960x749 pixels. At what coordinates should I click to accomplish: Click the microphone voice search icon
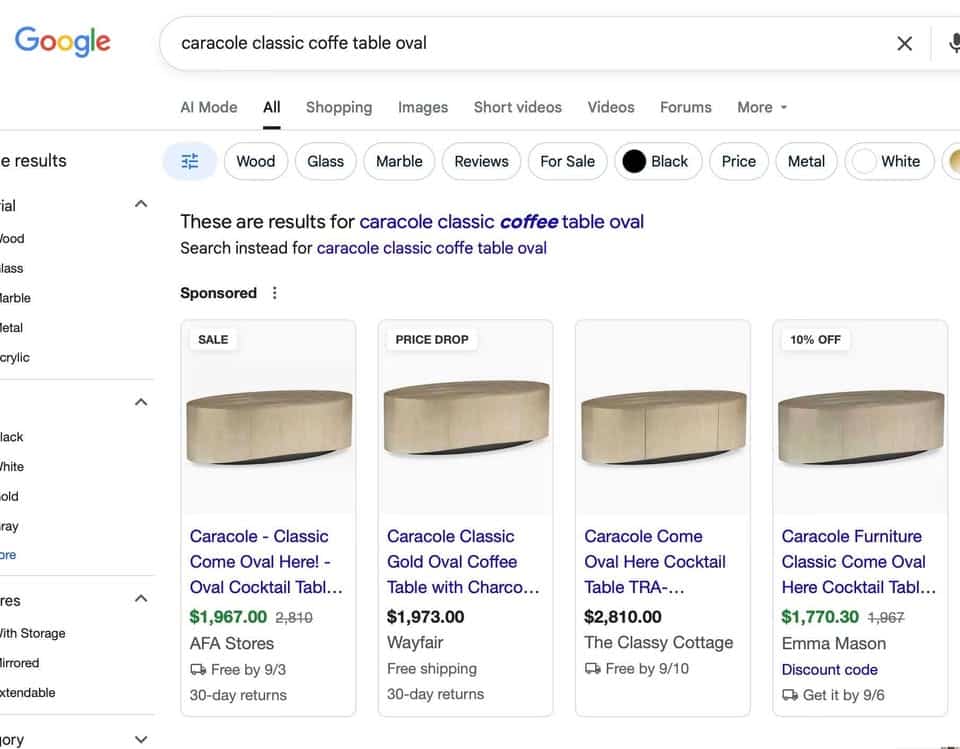[952, 43]
